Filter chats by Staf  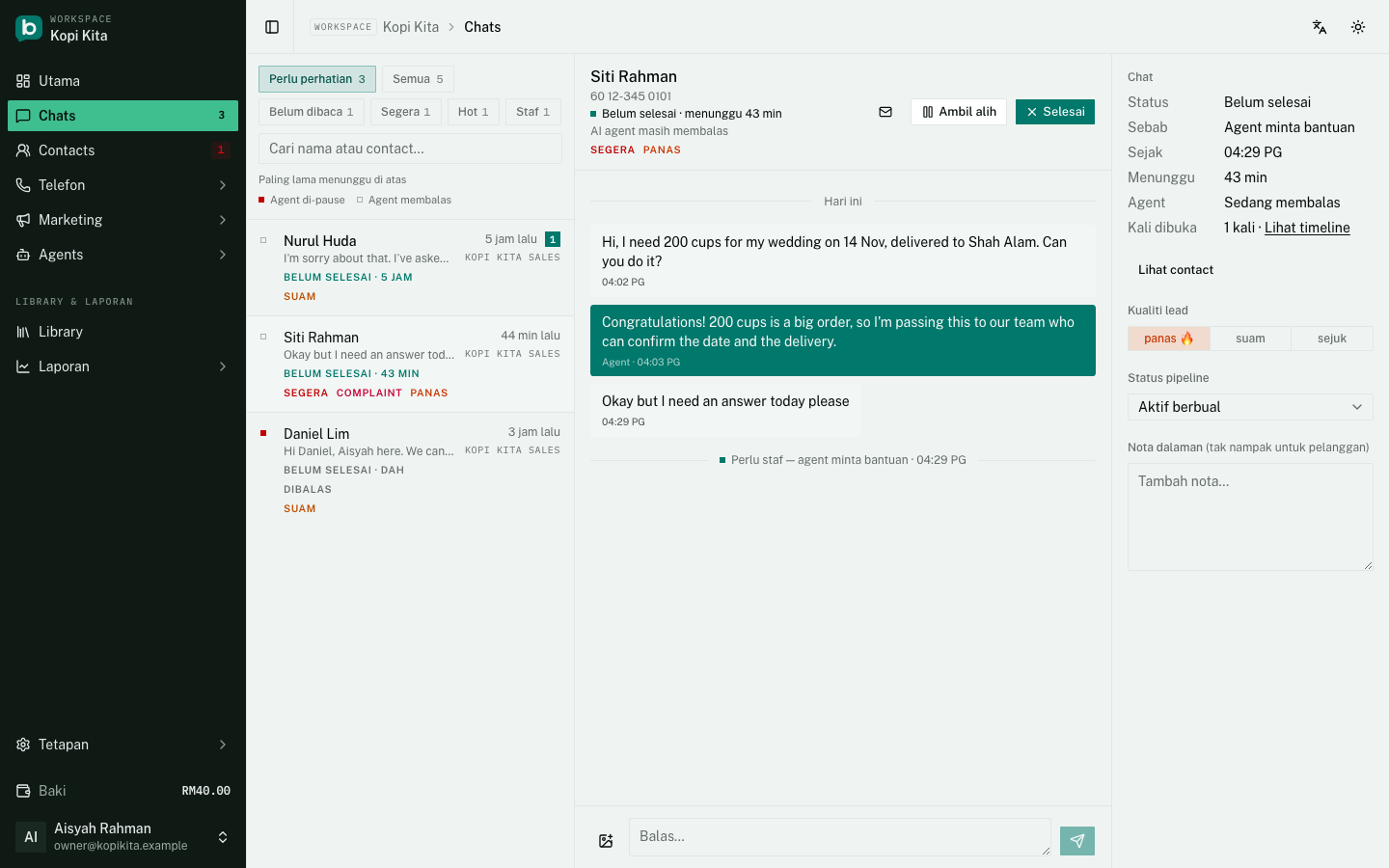pos(533,112)
